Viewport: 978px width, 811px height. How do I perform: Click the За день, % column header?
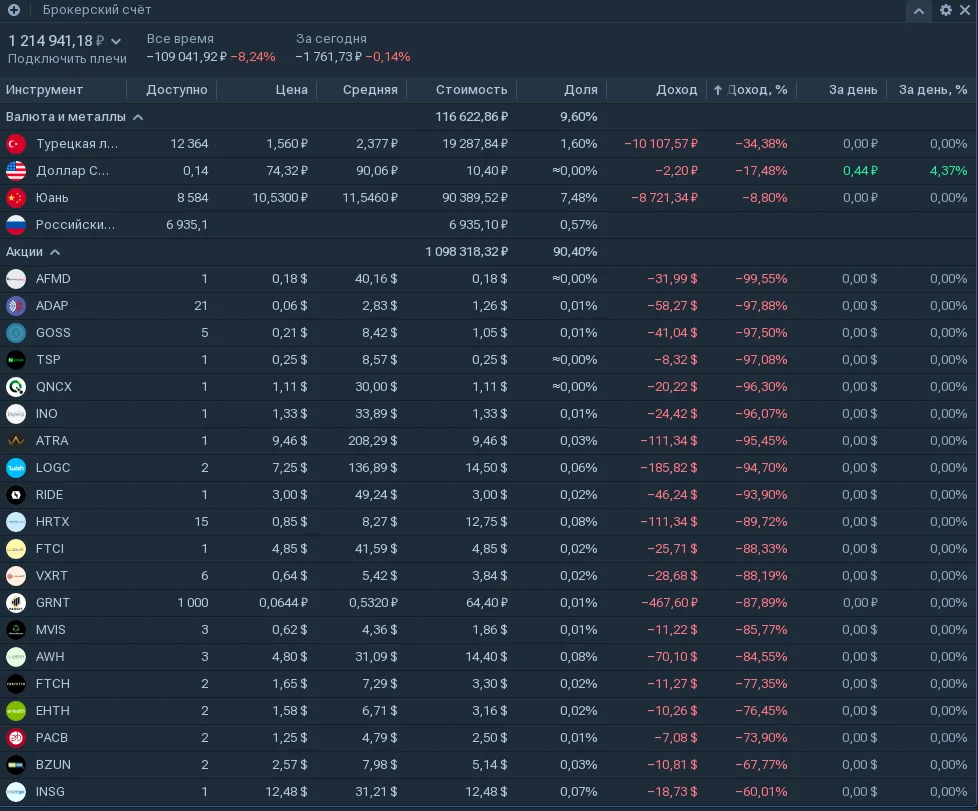pyautogui.click(x=932, y=90)
